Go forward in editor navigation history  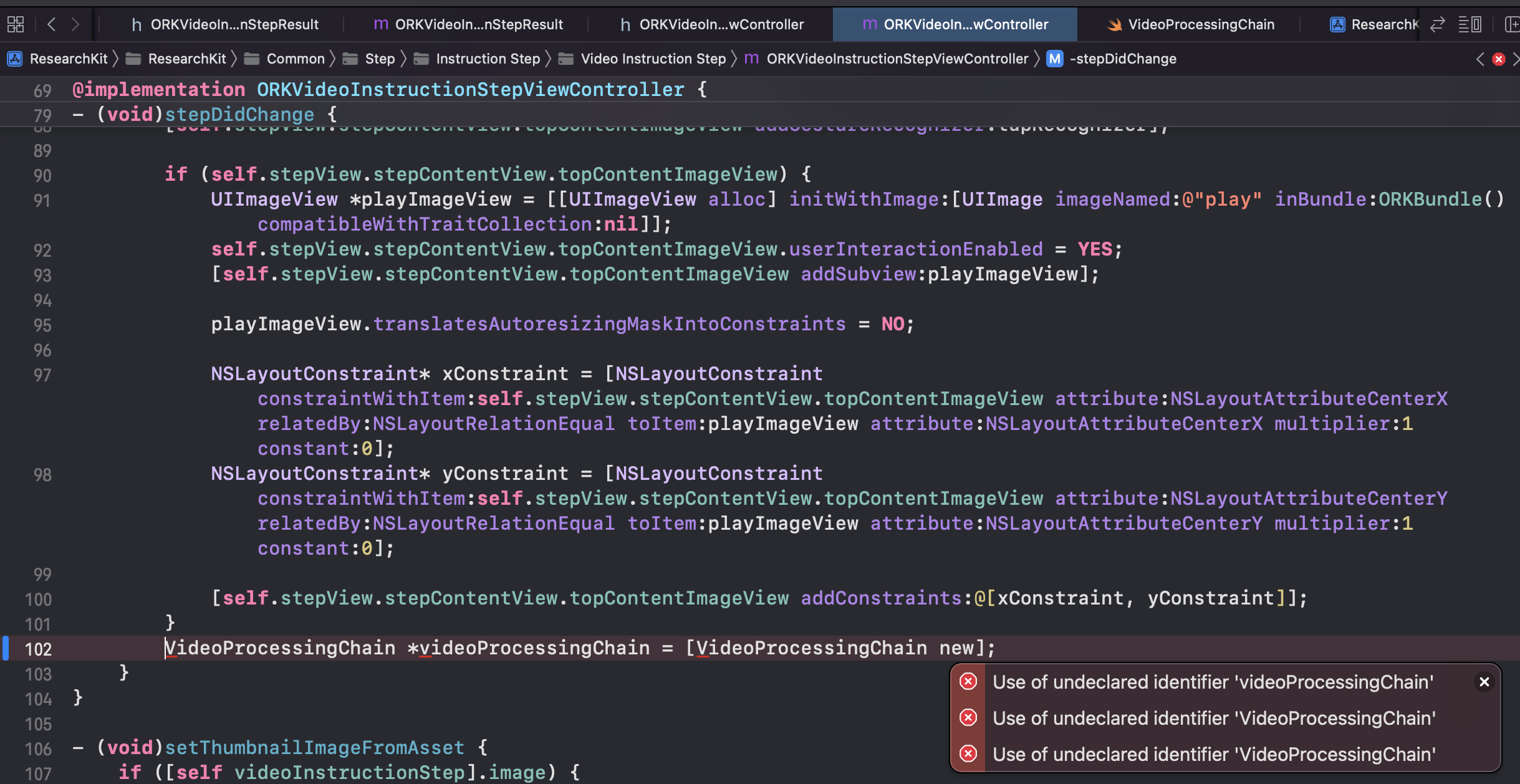(75, 24)
